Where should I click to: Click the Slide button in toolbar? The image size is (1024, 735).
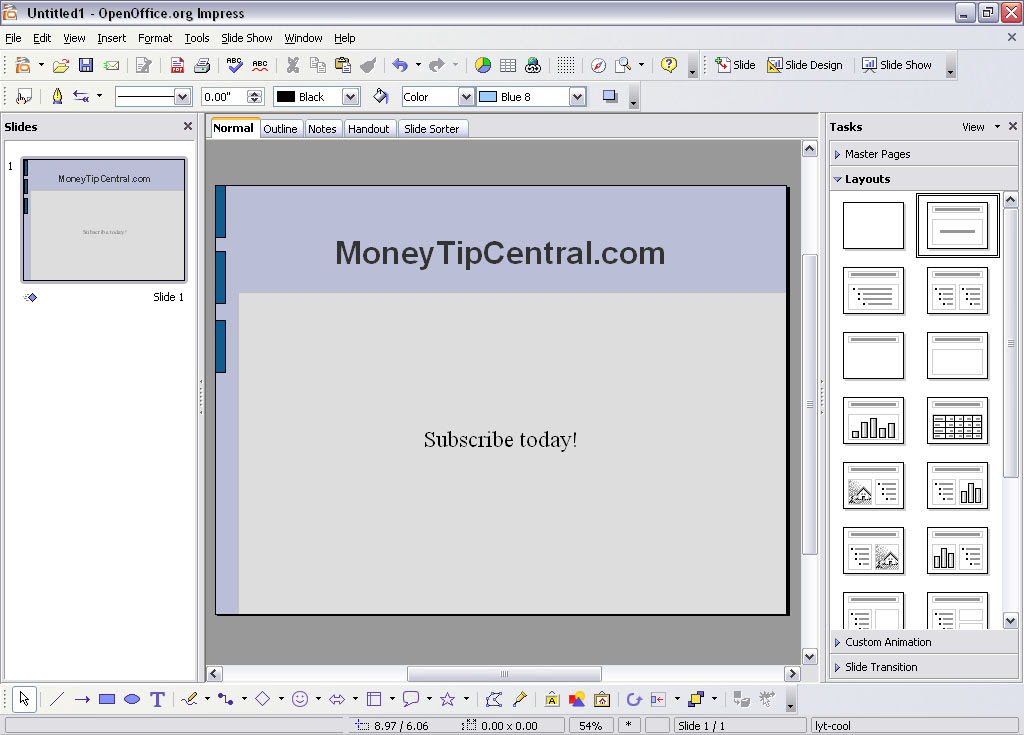(x=735, y=65)
